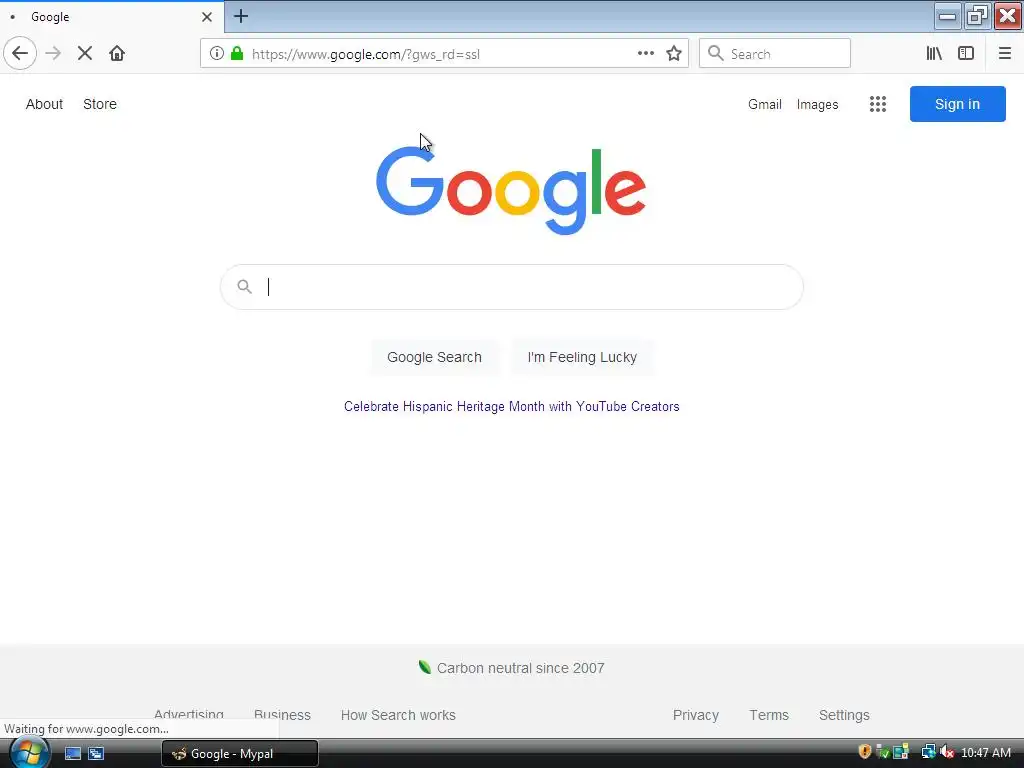Click the blue Sign in button

[x=957, y=104]
